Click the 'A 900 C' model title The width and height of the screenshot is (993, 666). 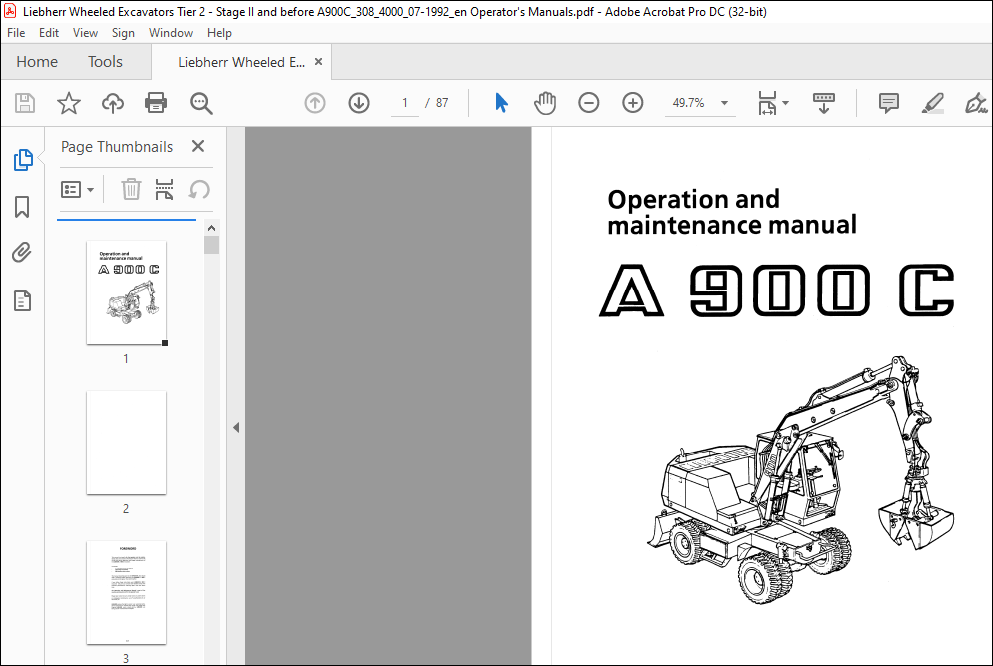point(776,290)
